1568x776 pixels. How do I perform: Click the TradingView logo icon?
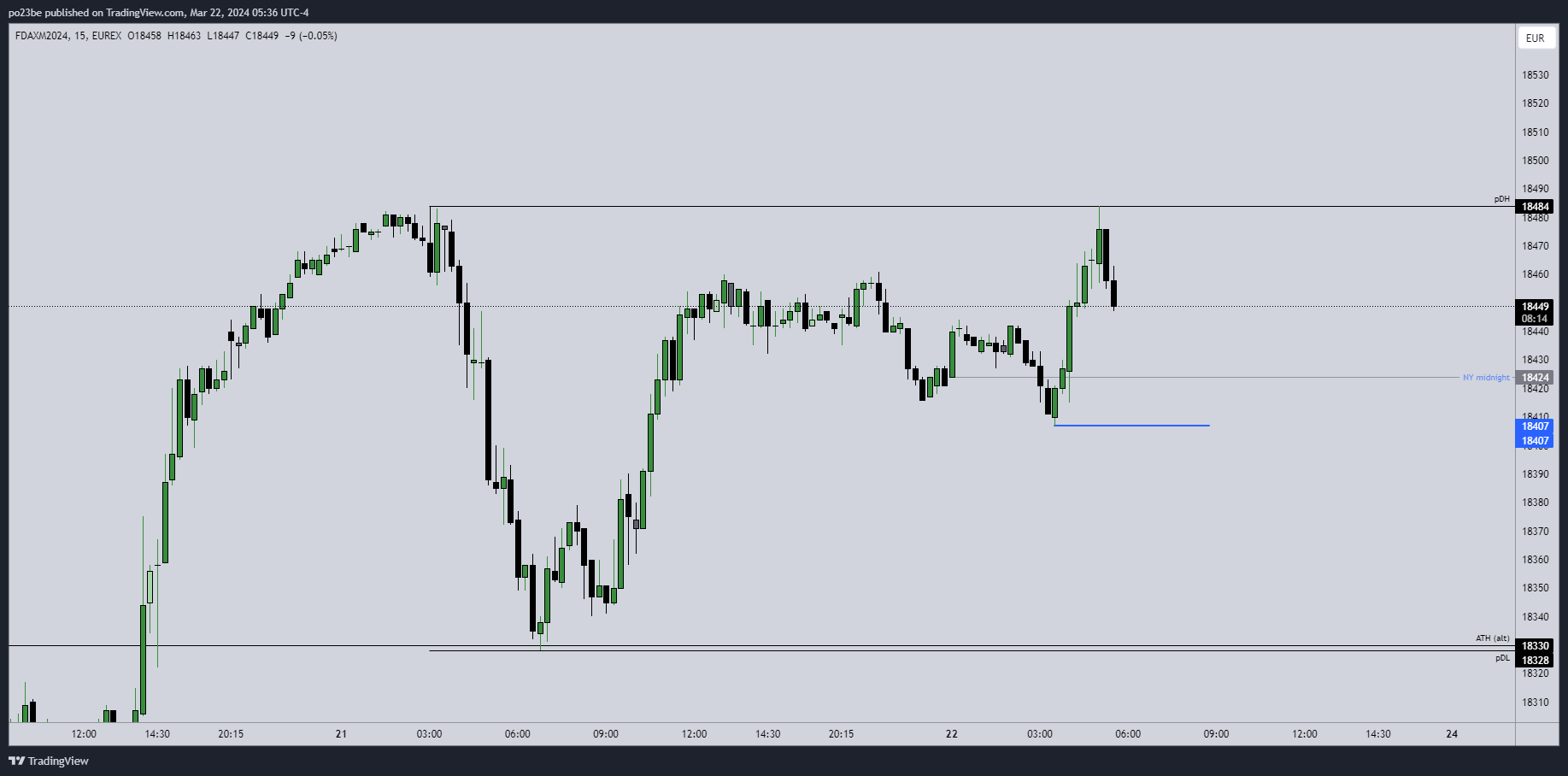tap(15, 761)
